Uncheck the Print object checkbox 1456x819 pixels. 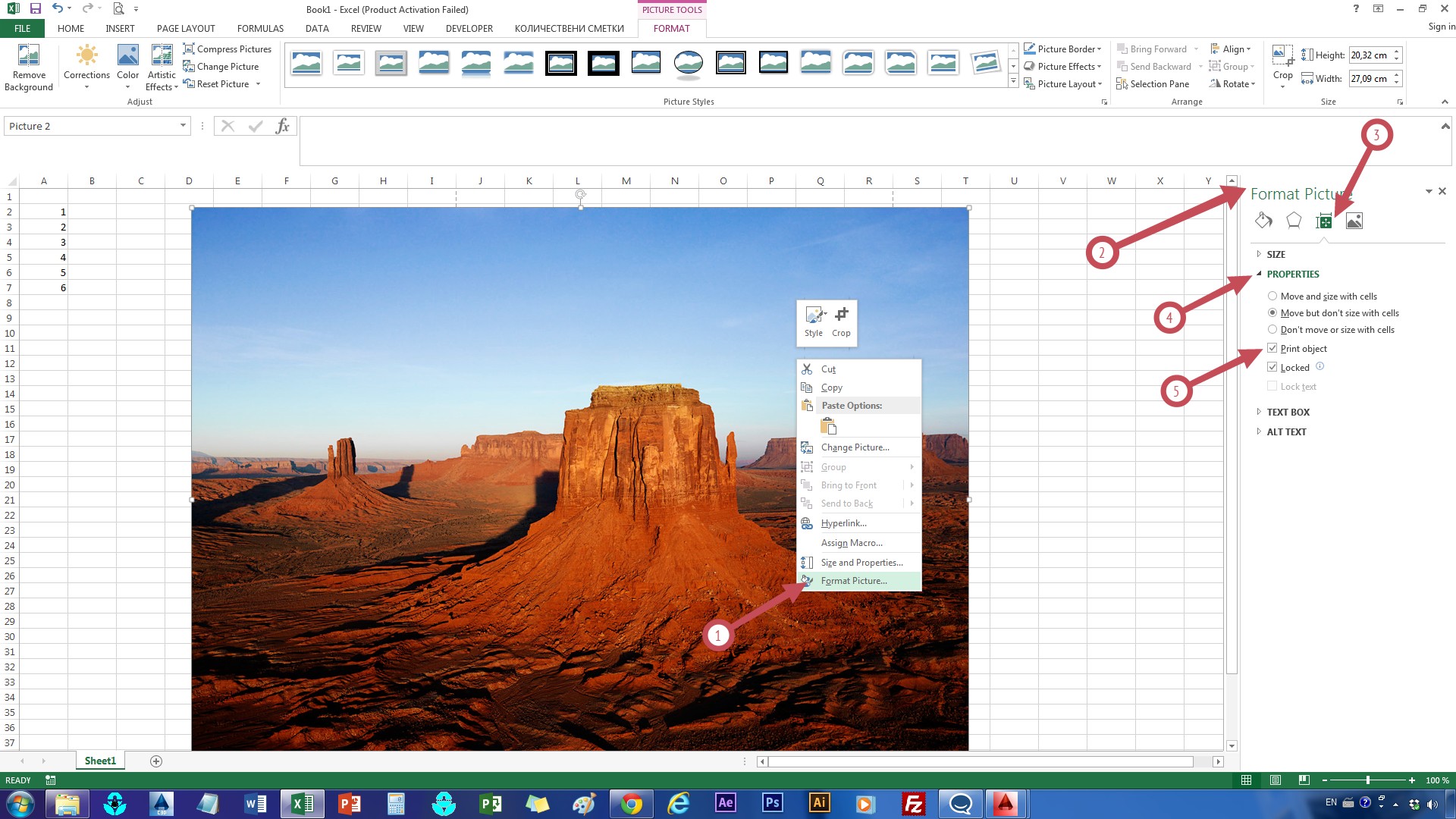point(1272,348)
